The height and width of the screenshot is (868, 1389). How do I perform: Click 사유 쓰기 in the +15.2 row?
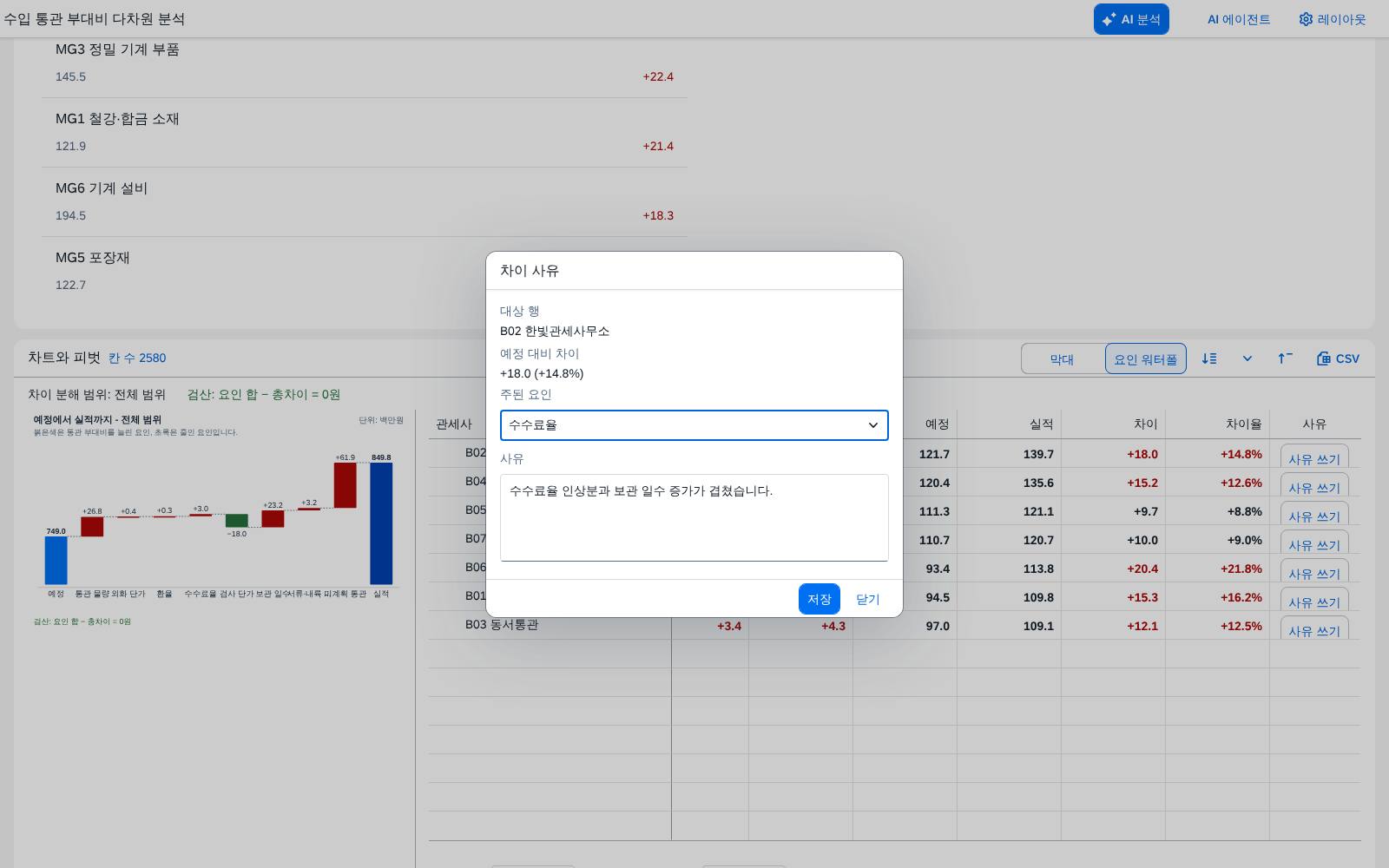tap(1314, 485)
